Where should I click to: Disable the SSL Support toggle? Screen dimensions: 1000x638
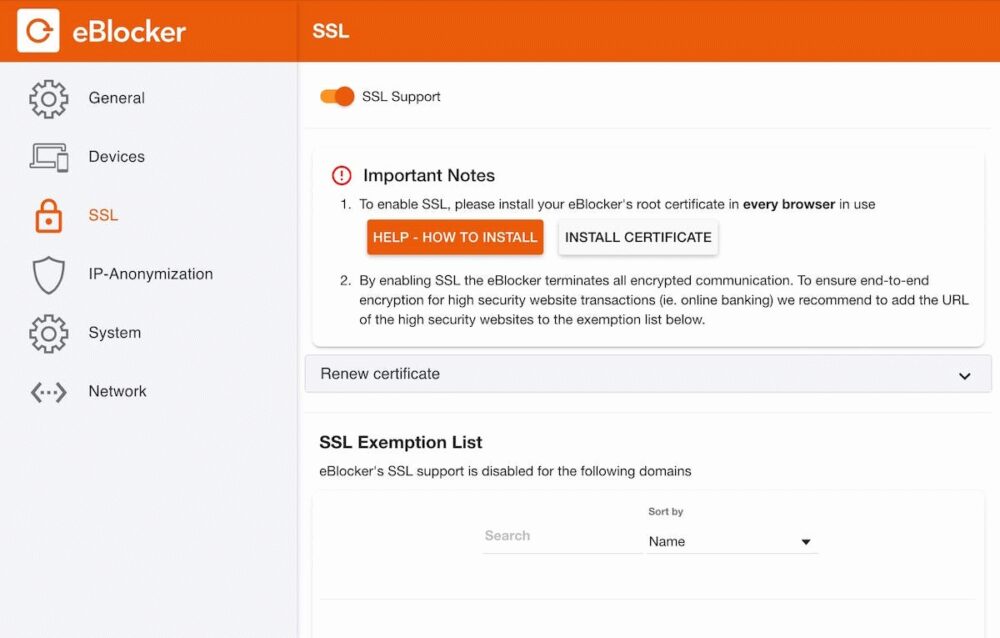[x=337, y=97]
